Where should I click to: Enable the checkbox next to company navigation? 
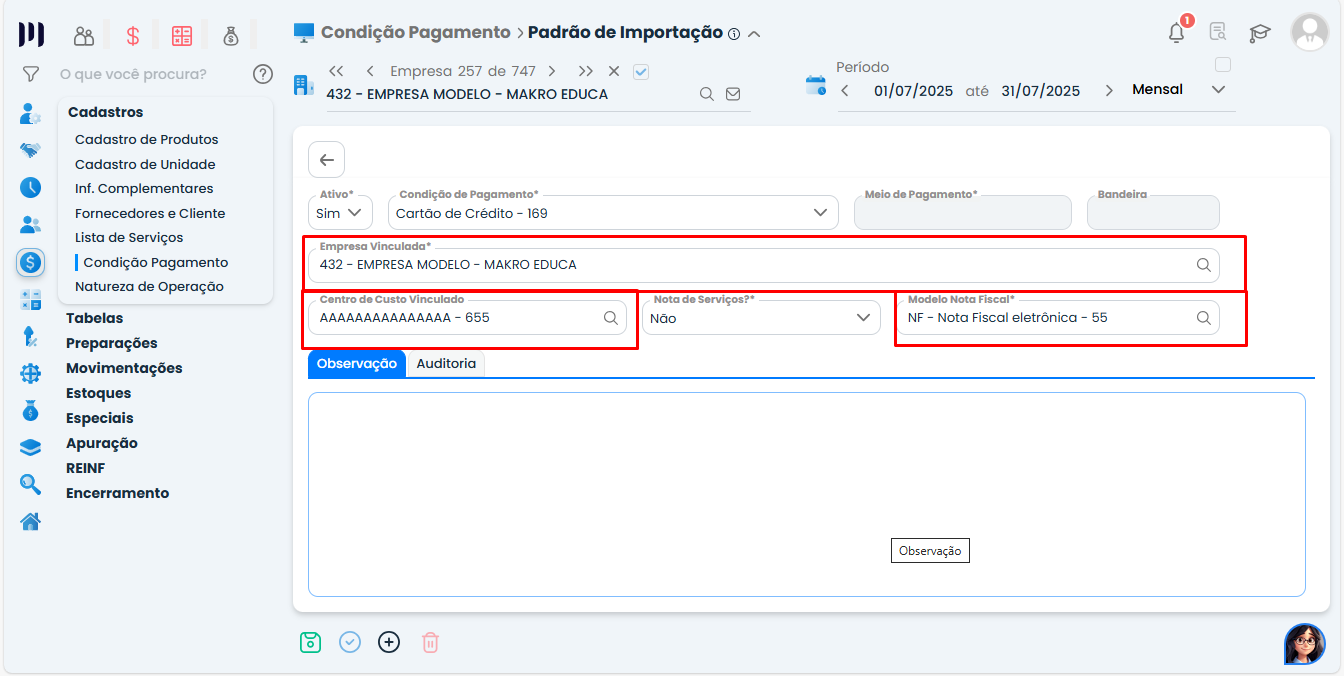point(640,71)
